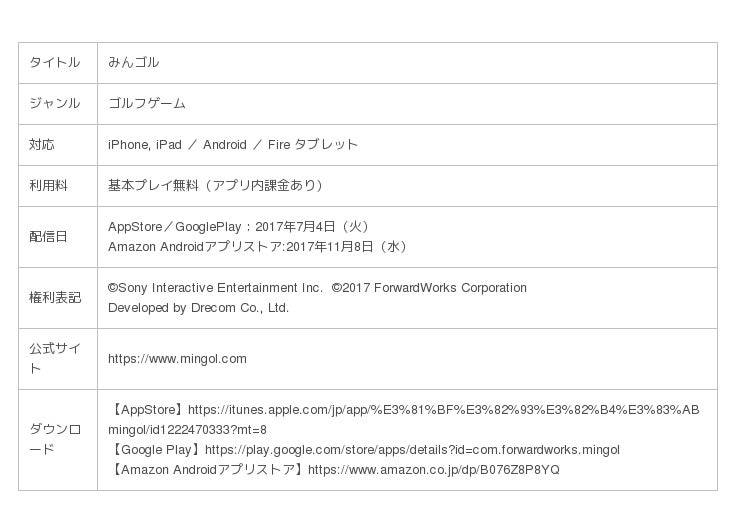Click the iPhone, iPad / Android platform text
This screenshot has width=740, height=531.
click(x=232, y=145)
